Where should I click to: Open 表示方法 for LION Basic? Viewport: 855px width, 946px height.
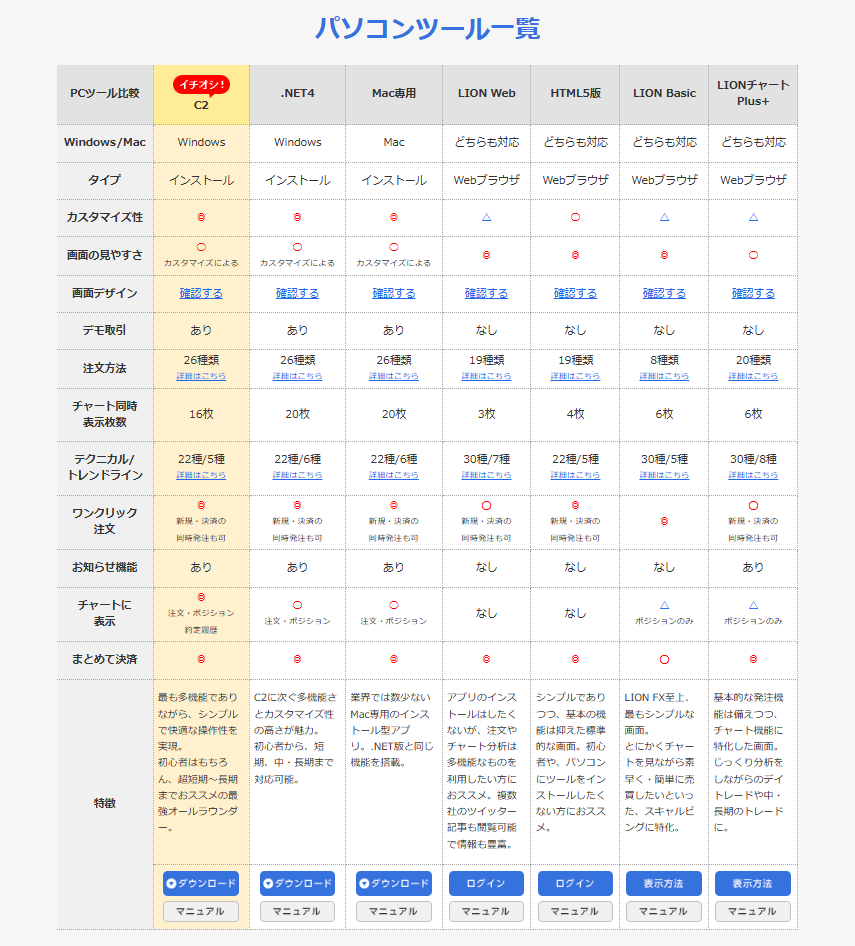coord(664,884)
